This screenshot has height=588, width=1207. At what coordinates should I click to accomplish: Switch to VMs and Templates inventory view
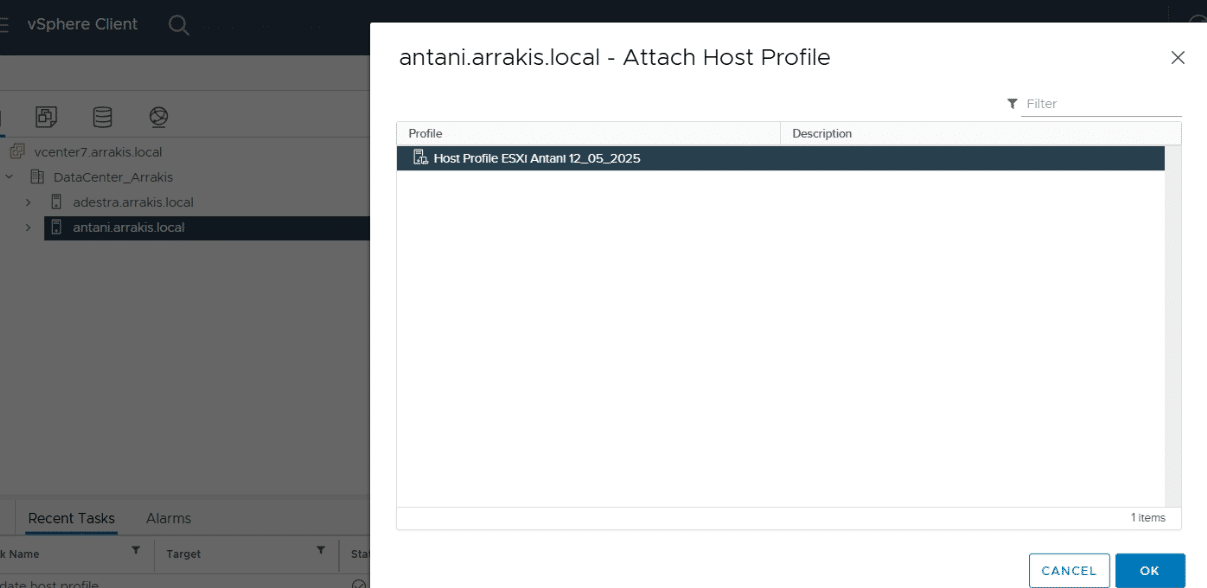[x=46, y=117]
